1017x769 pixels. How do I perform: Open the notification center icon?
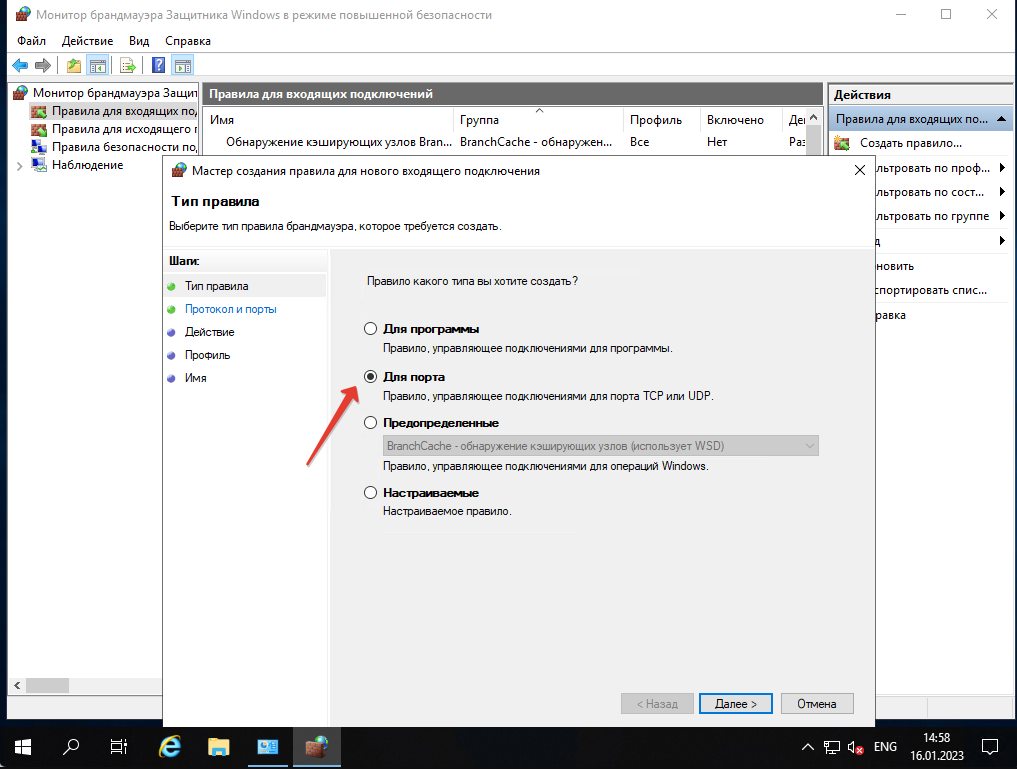point(990,748)
